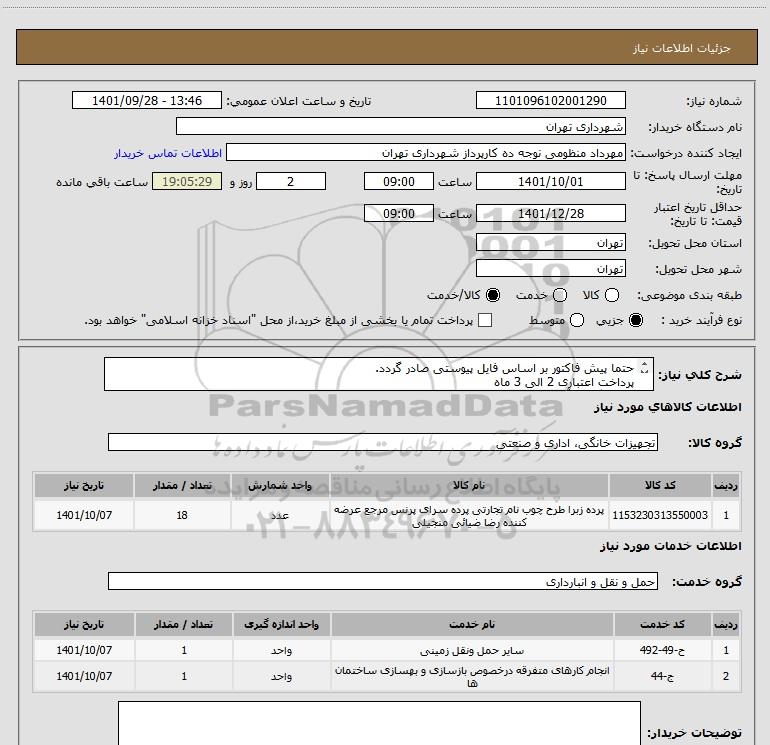Click the goods name cell پرده زبرا طرح چوب
770x745 pixels.
tap(469, 515)
